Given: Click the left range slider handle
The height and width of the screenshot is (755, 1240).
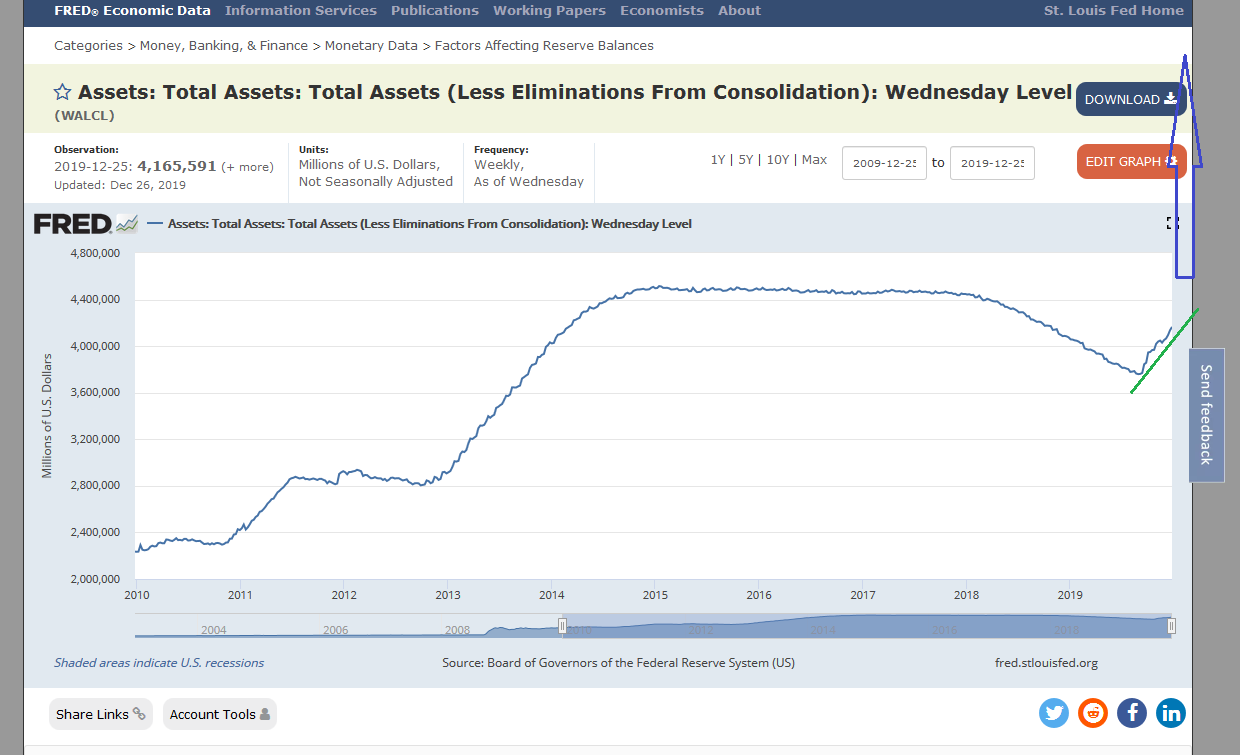Looking at the screenshot, I should 562,626.
